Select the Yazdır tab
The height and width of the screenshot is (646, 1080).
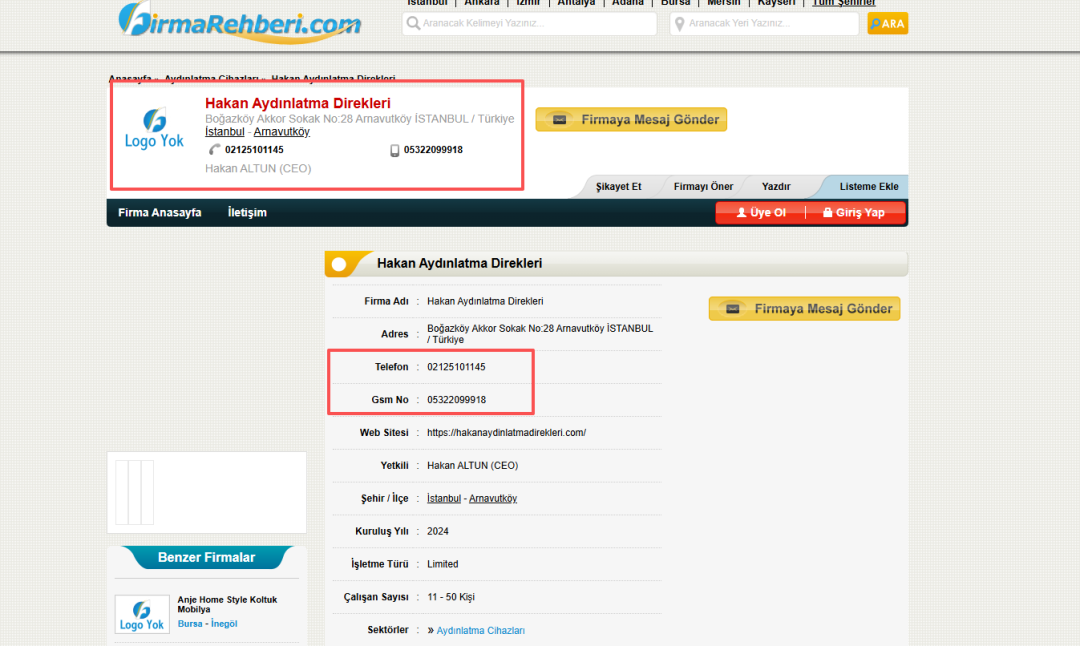coord(776,187)
